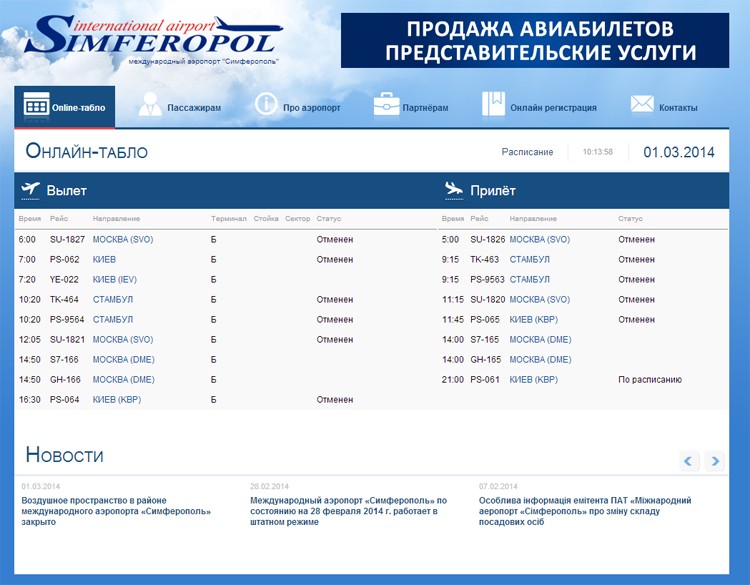The width and height of the screenshot is (750, 585).
Task: Click the Отменен status of flight PS-064
Action: tap(335, 400)
